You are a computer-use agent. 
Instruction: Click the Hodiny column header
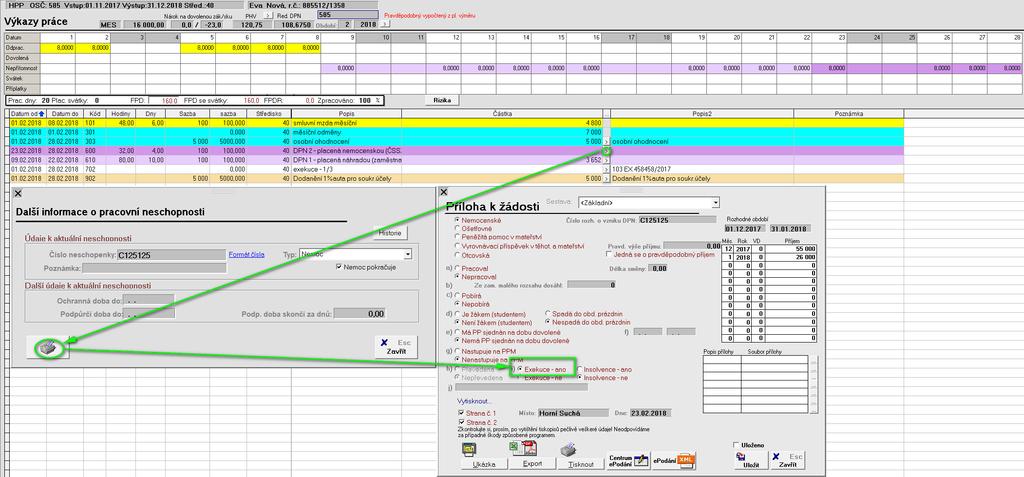[x=121, y=114]
